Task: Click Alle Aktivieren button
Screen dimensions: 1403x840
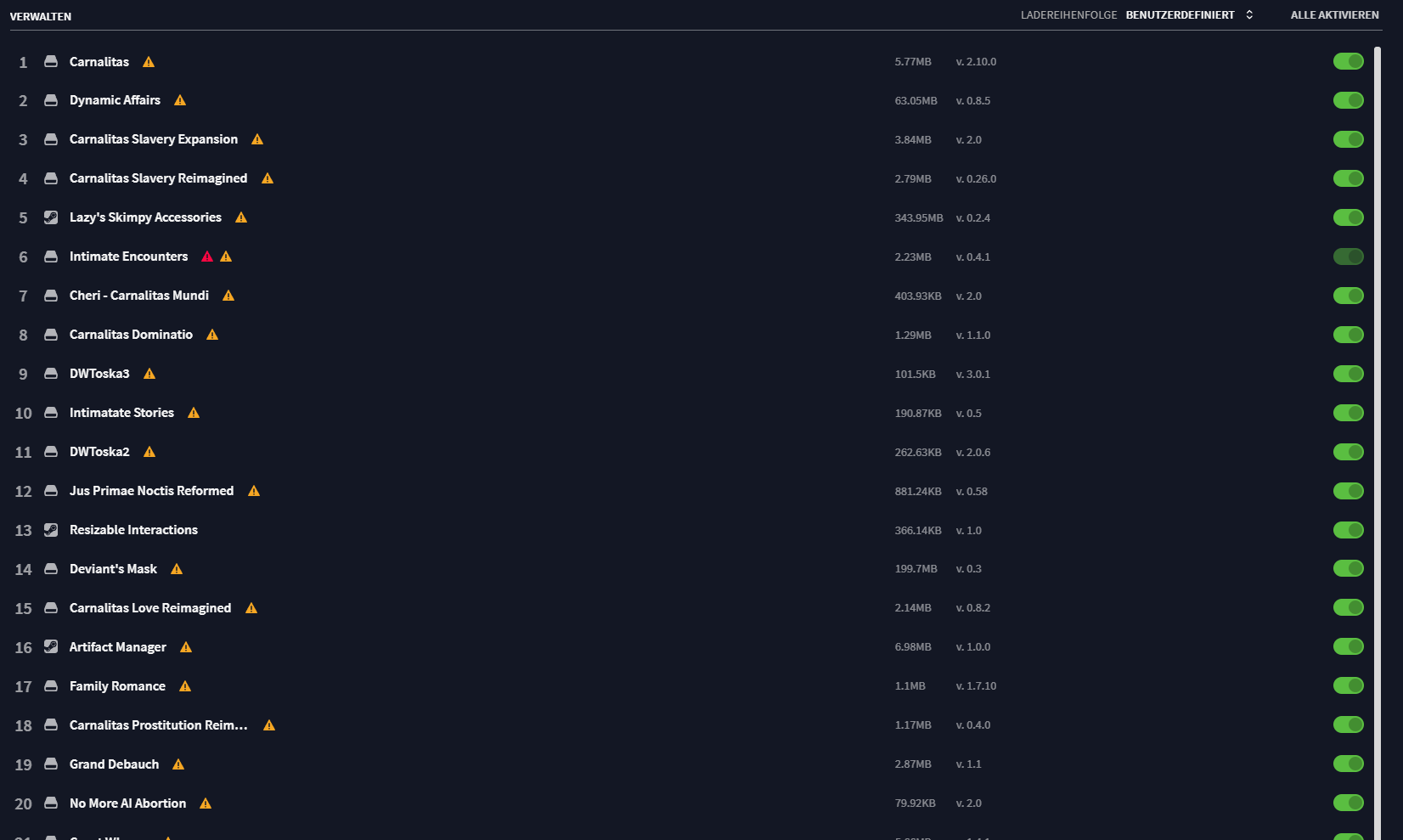Action: pos(1335,15)
